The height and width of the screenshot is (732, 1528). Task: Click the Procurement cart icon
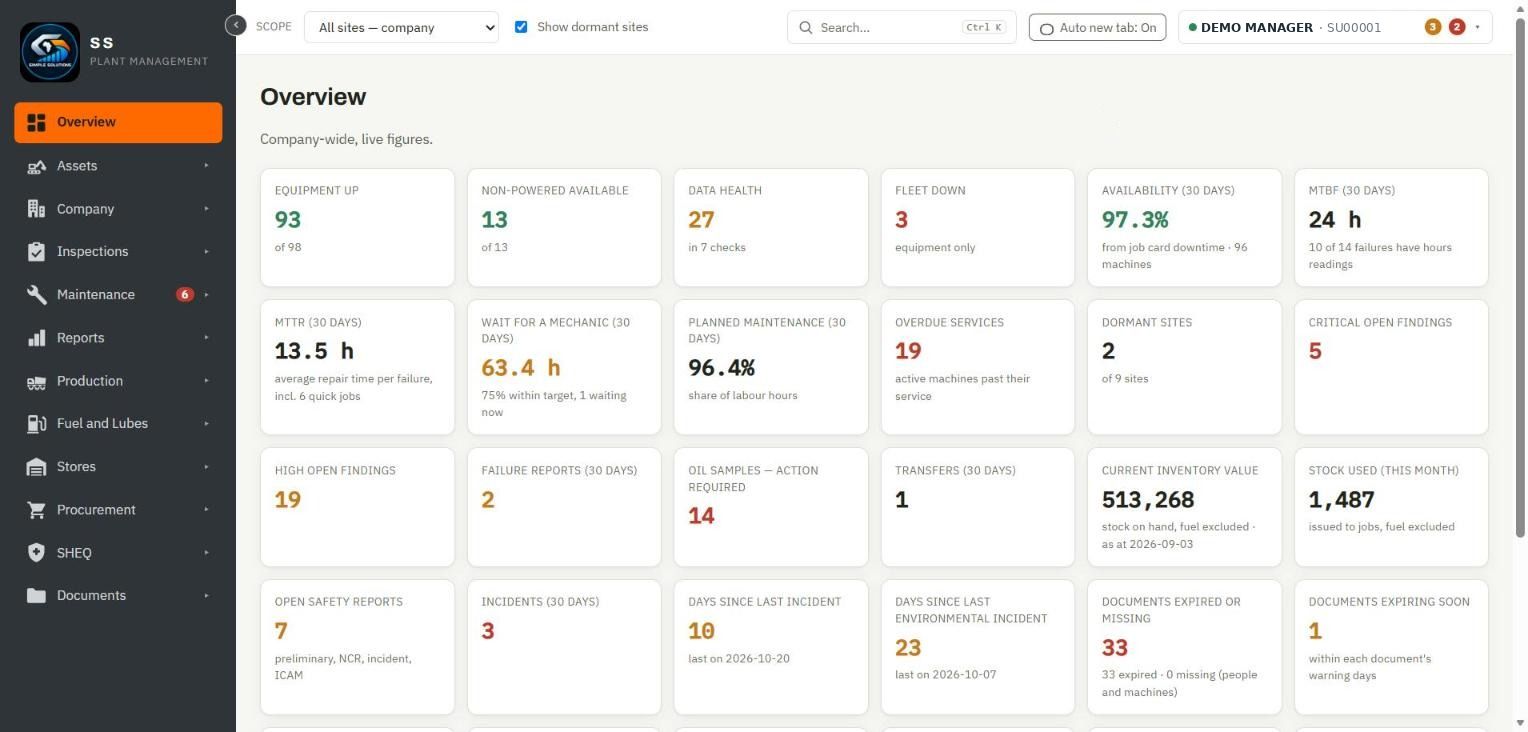click(37, 510)
